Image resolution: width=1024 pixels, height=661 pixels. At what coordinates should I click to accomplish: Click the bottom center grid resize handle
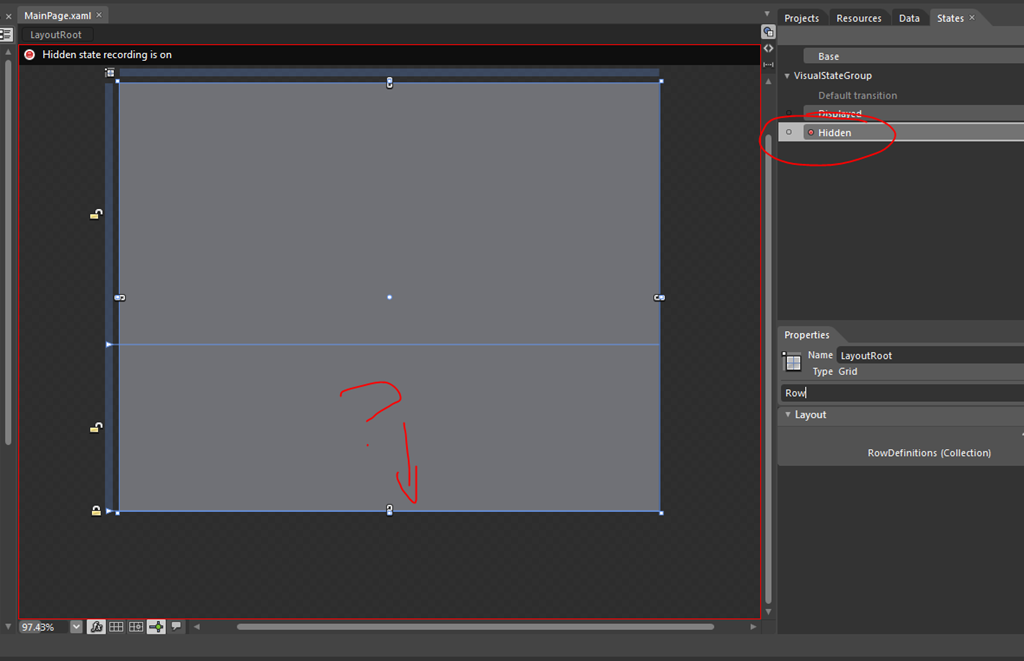(x=389, y=510)
